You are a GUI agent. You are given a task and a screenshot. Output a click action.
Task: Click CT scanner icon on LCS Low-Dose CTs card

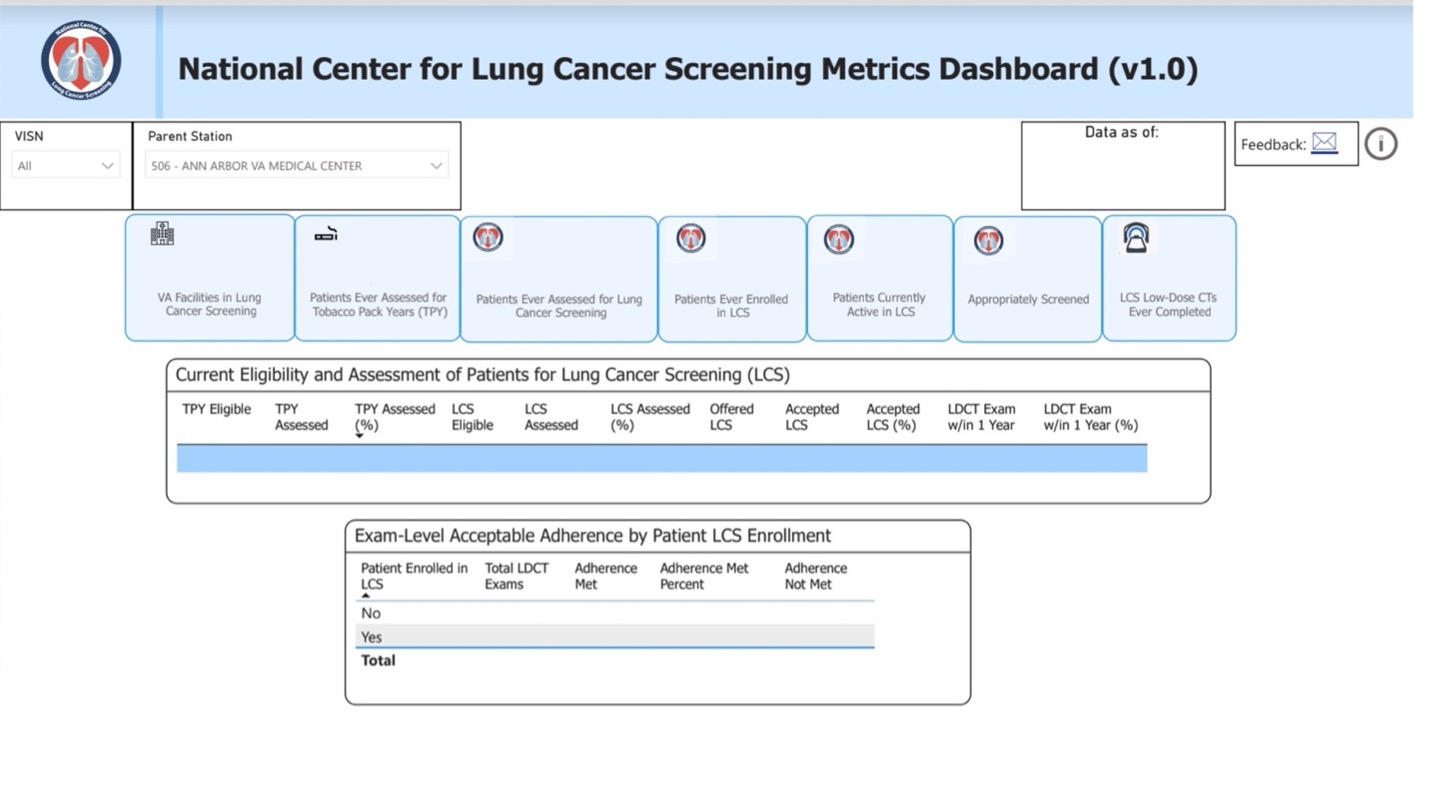coord(1136,237)
